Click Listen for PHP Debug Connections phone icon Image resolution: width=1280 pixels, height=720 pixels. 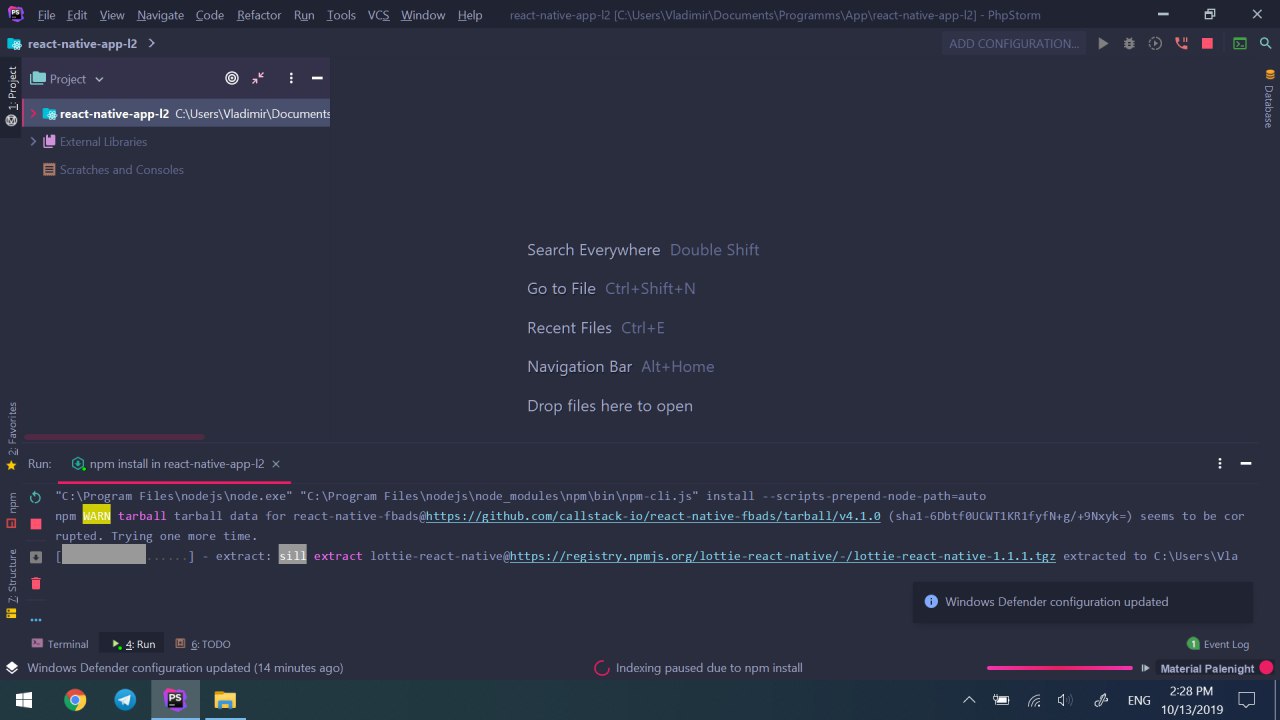pyautogui.click(x=1181, y=43)
